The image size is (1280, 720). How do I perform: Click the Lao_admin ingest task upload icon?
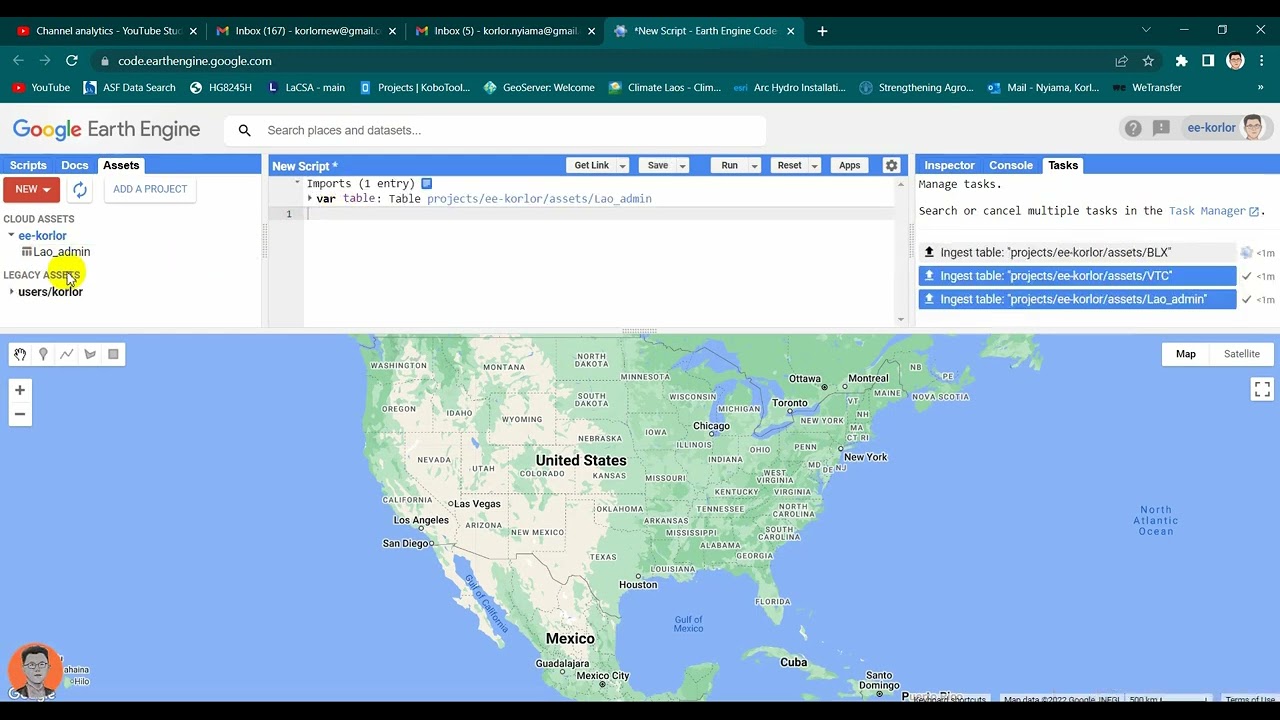pyautogui.click(x=929, y=299)
